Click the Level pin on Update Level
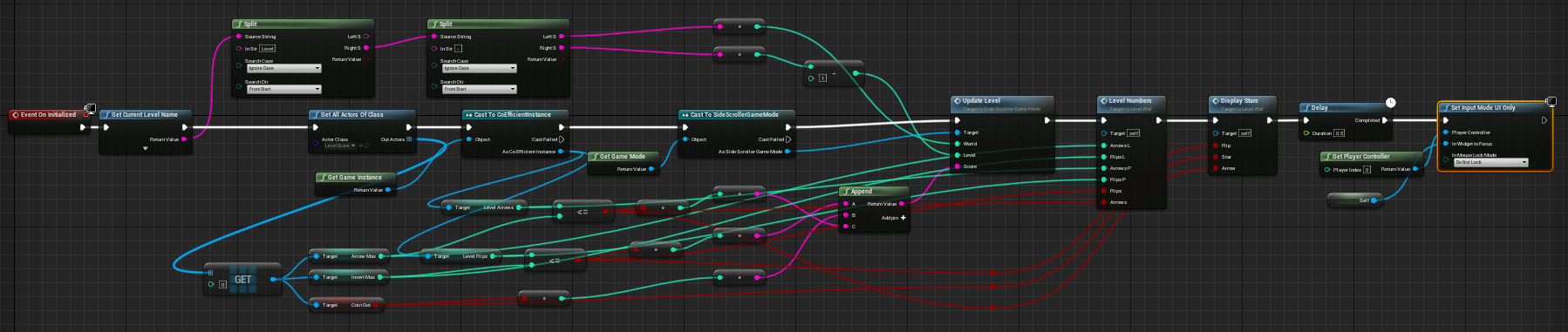The height and width of the screenshot is (332, 1568). (958, 155)
